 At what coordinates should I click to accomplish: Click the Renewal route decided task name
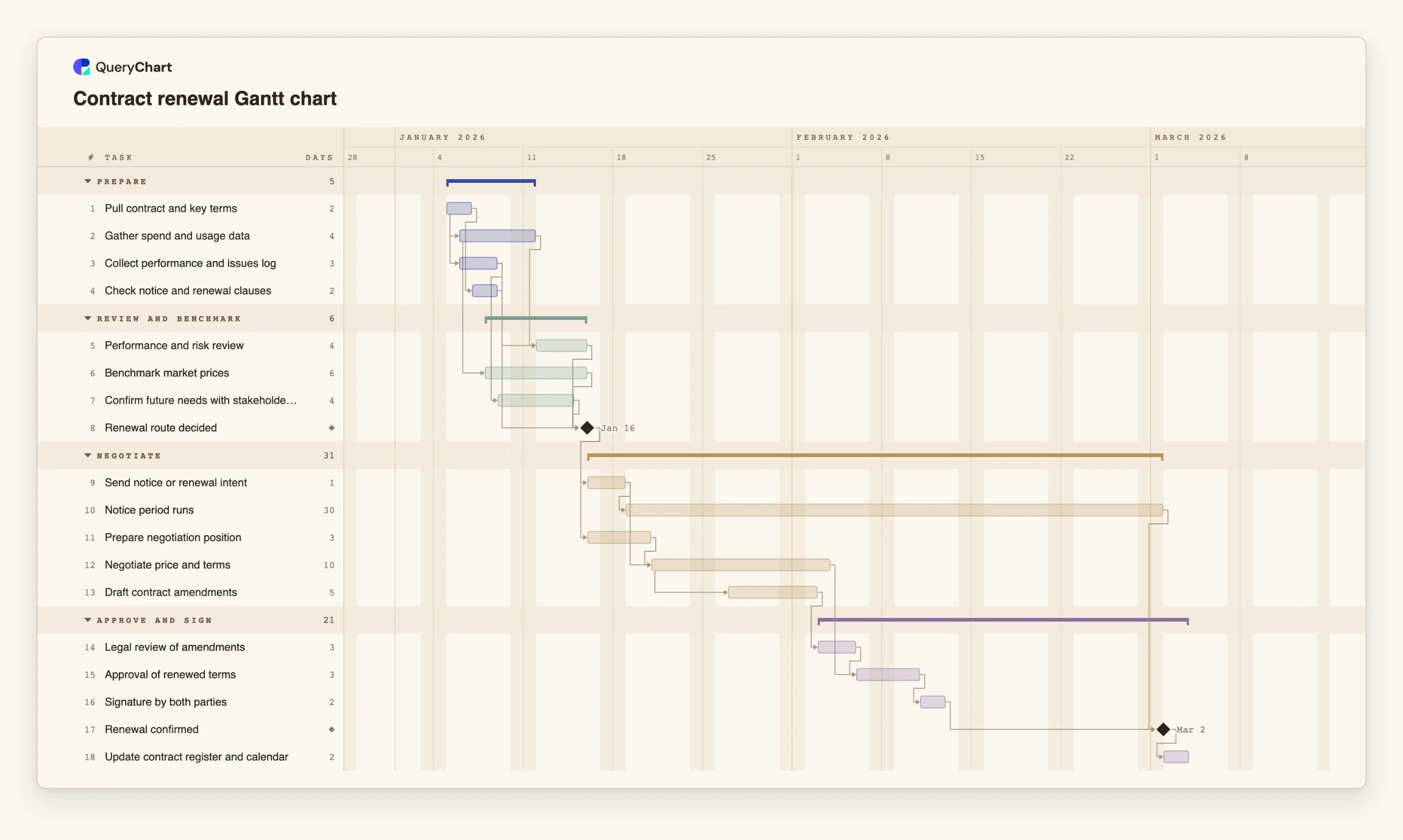(x=161, y=428)
